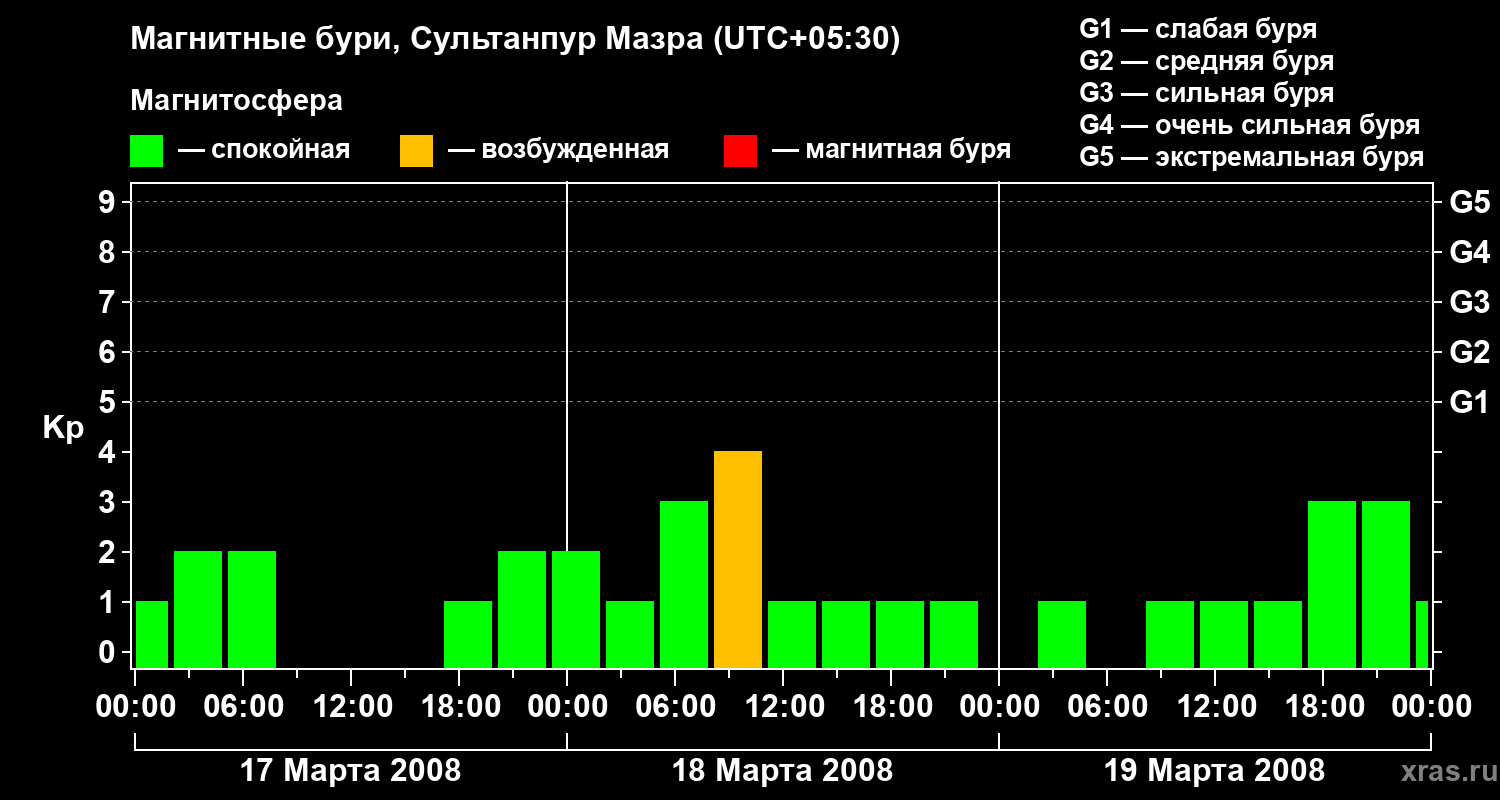Click the '19 Марта 2008' date label
This screenshot has height=800, width=1500.
pos(1214,771)
